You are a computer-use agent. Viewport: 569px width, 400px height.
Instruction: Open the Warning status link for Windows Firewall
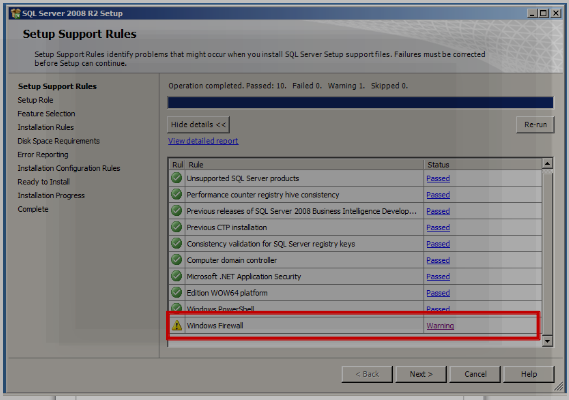440,326
